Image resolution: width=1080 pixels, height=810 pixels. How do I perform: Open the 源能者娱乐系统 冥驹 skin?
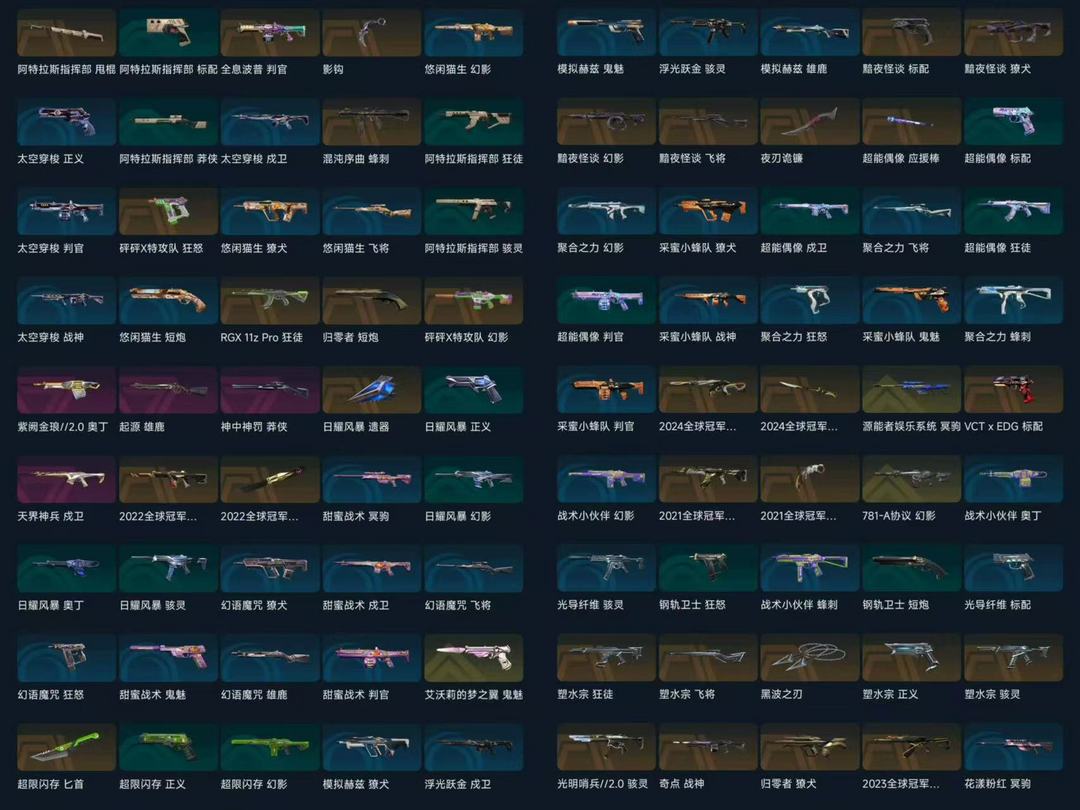pyautogui.click(x=911, y=390)
